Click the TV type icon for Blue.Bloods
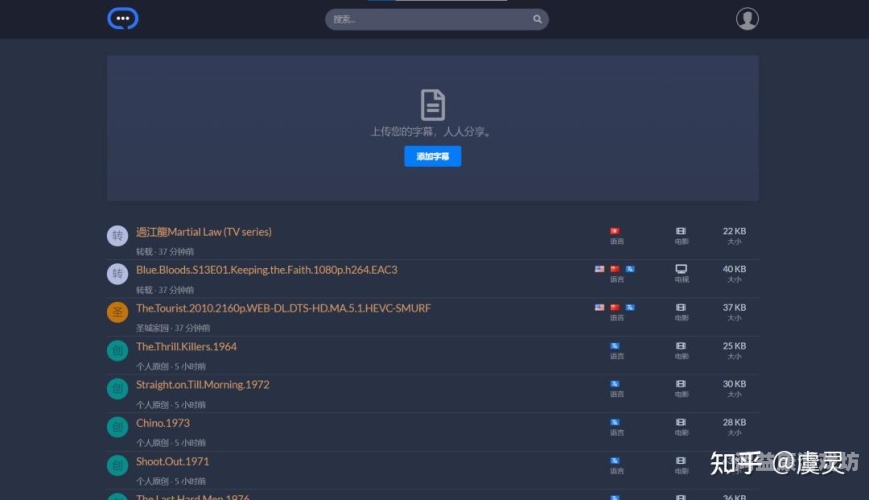This screenshot has height=500, width=869. 681,269
